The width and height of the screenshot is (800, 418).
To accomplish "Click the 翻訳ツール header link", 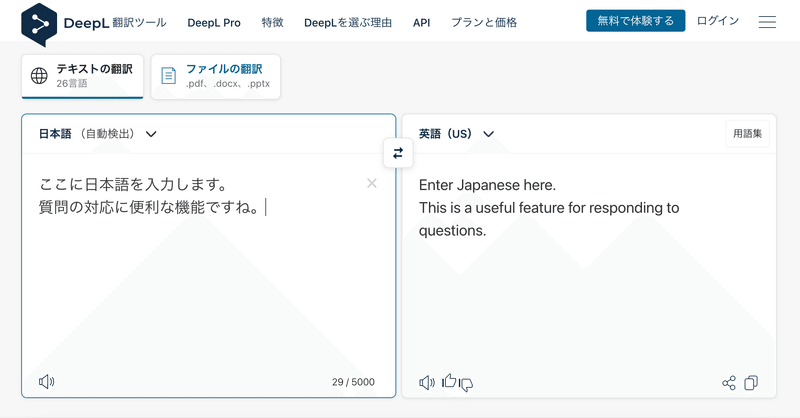I will 139,22.
